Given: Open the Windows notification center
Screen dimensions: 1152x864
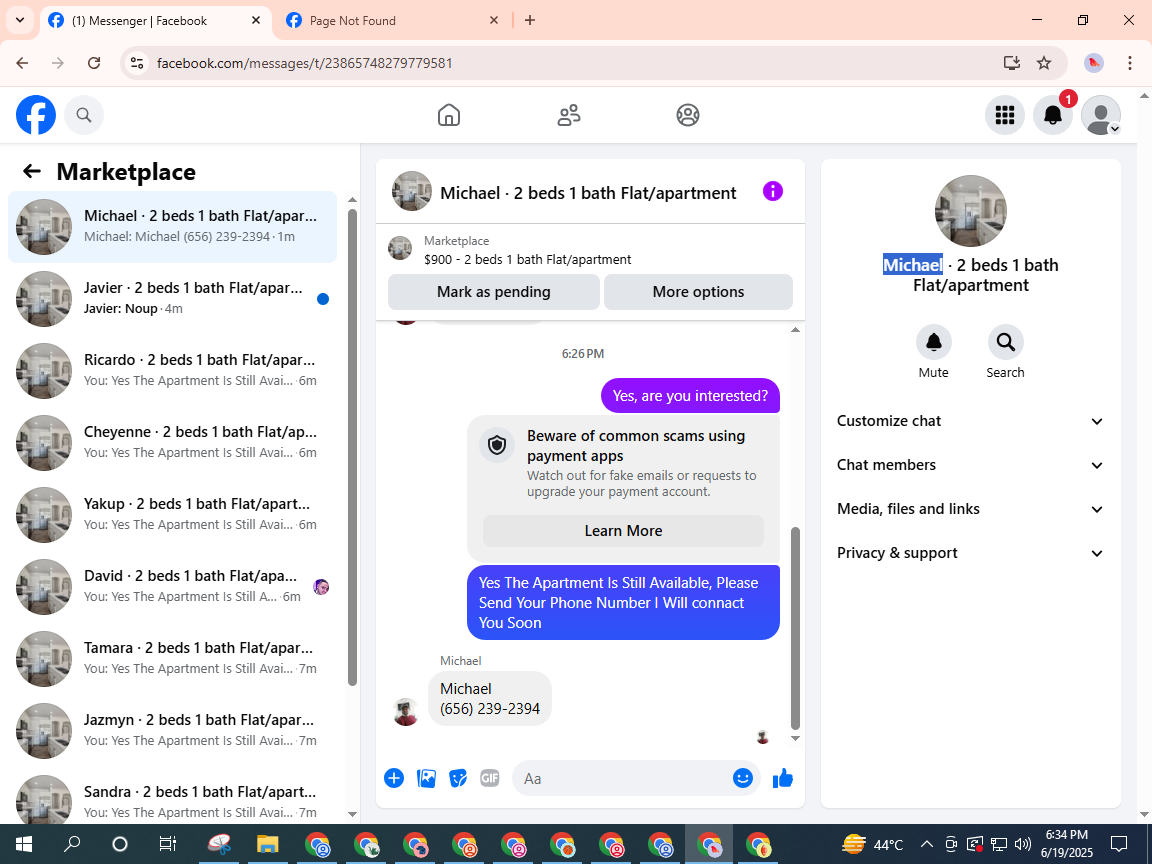Looking at the screenshot, I should 1119,843.
